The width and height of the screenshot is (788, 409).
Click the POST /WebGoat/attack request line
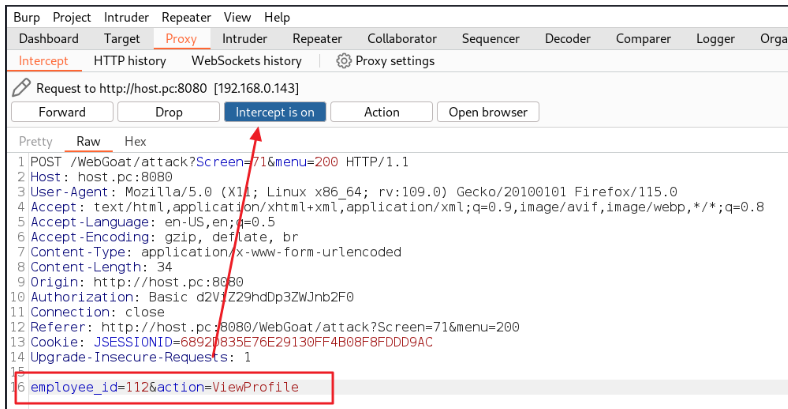(219, 162)
